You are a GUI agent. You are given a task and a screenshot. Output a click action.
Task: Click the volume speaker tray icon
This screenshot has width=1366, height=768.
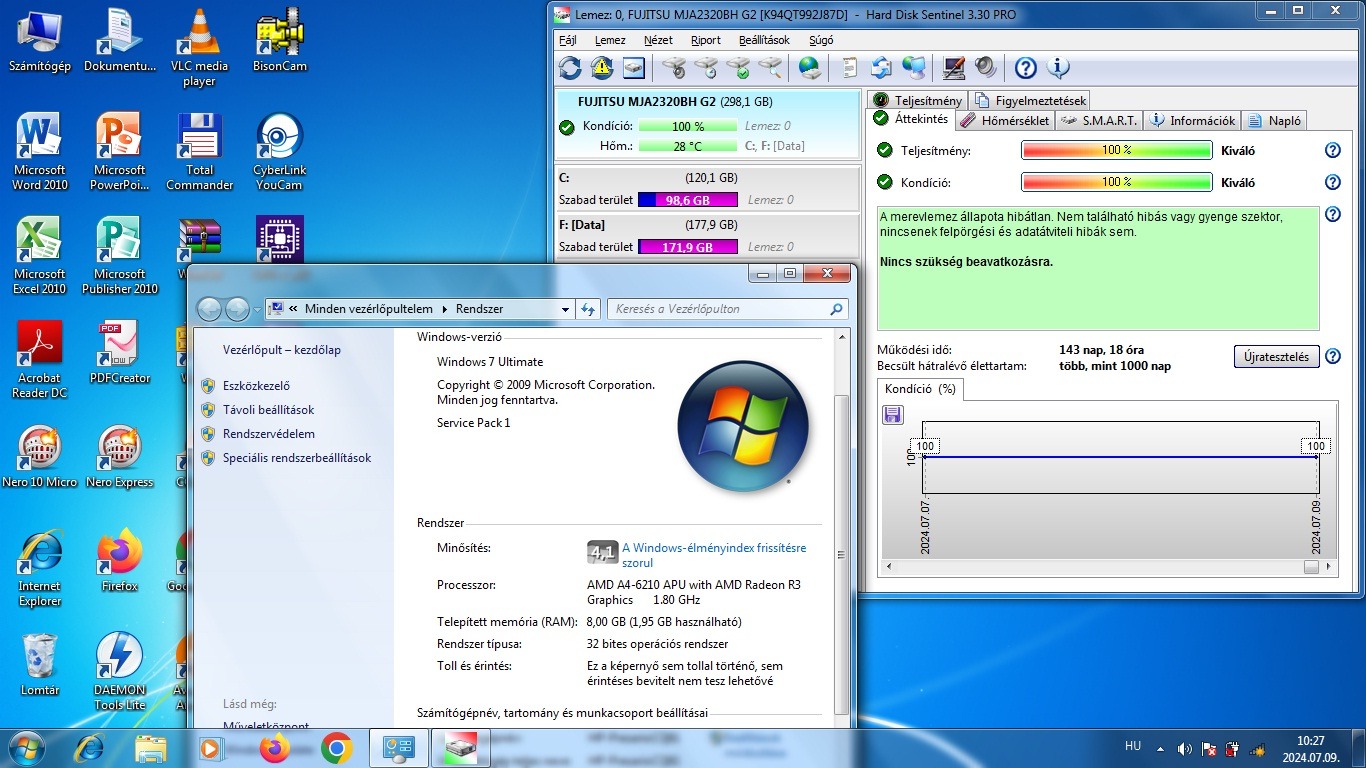click(x=1185, y=748)
